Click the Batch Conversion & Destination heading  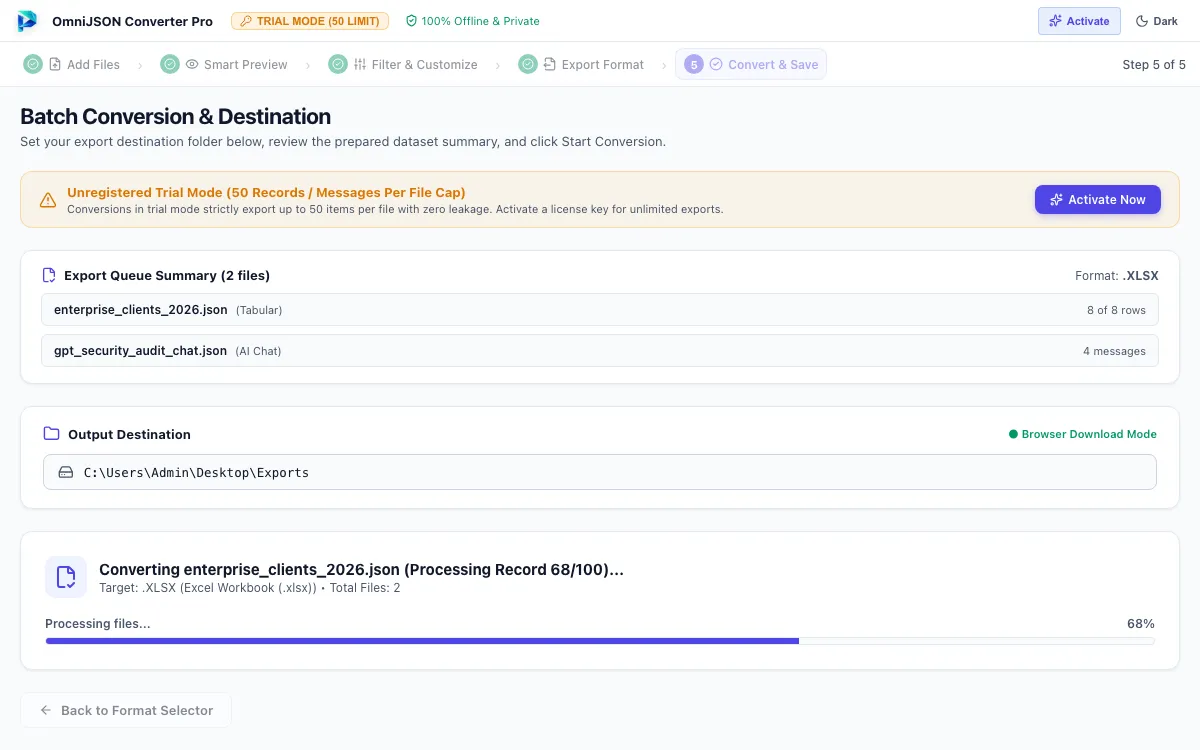click(x=176, y=117)
